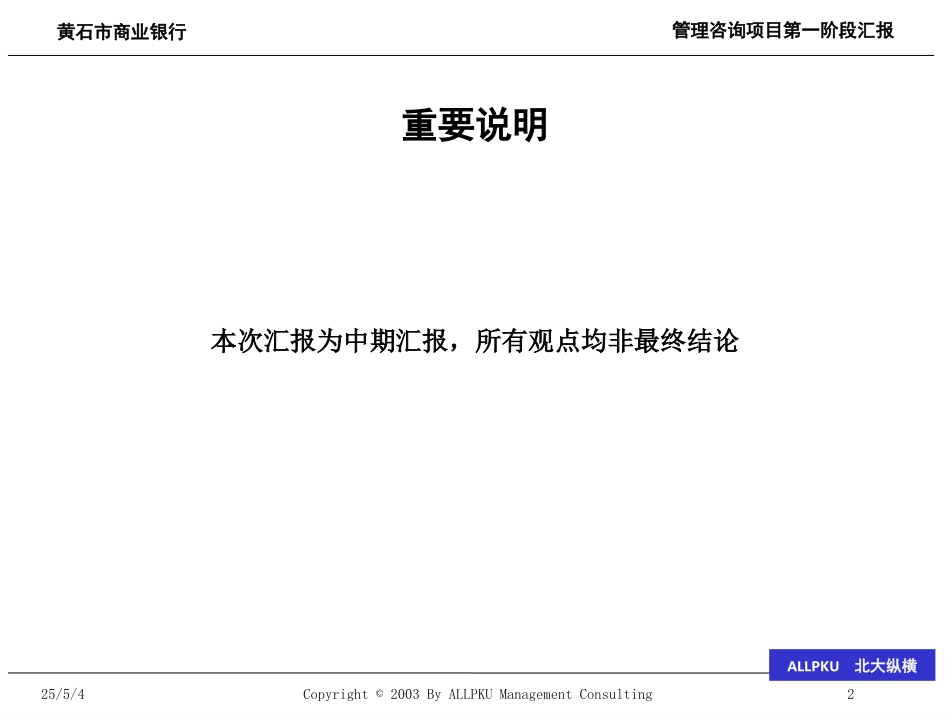Select the slide title 重要说明
The image size is (950, 713).
coord(475,125)
